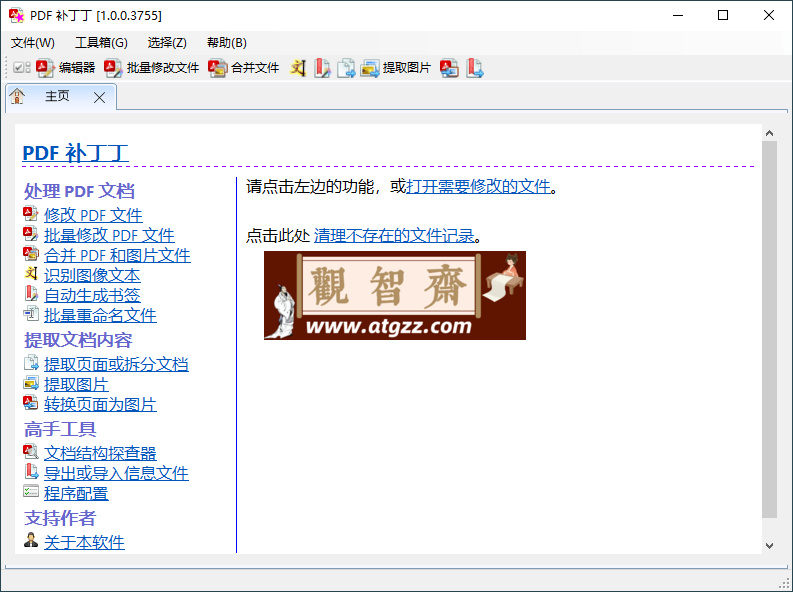
Task: Click the icon beside 合并 PDF 和图片文件
Action: (x=31, y=254)
